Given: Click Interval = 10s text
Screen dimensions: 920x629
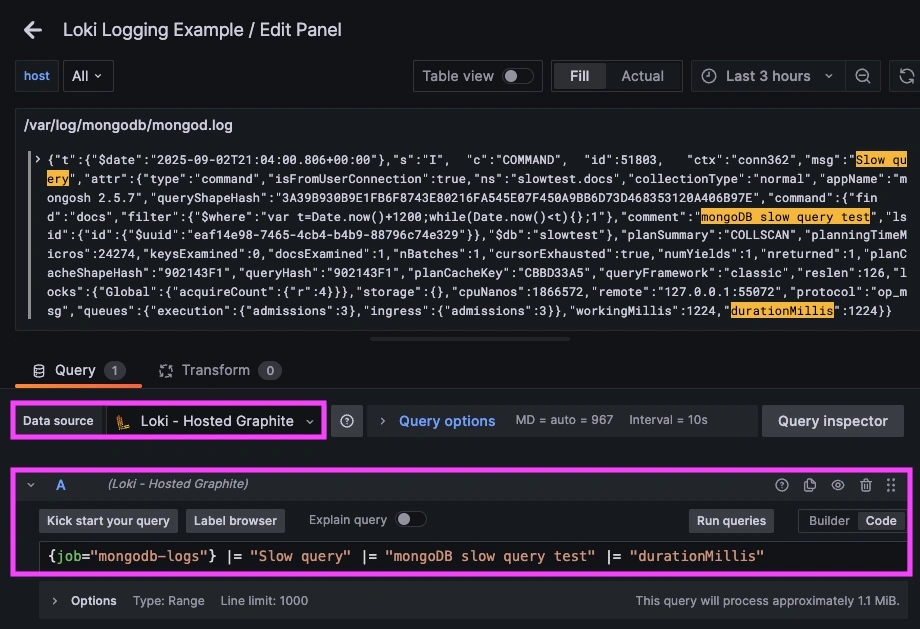Looking at the screenshot, I should click(668, 420).
